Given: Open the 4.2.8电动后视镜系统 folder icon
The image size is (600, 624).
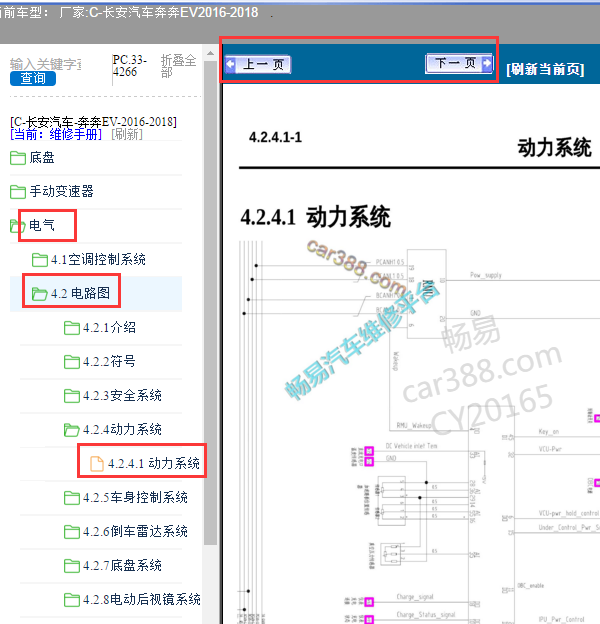Looking at the screenshot, I should coord(72,600).
